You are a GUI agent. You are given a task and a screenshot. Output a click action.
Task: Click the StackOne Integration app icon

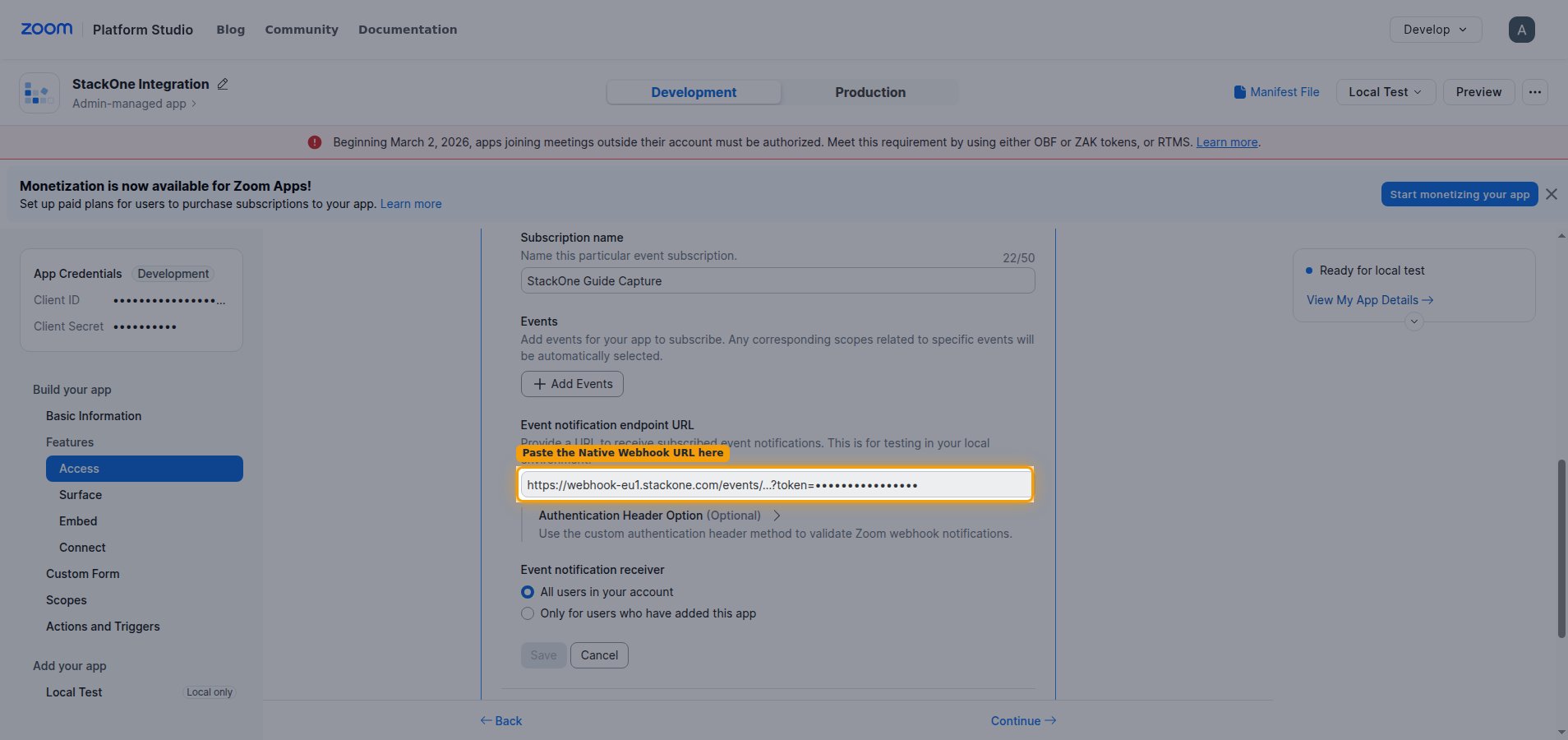39,93
